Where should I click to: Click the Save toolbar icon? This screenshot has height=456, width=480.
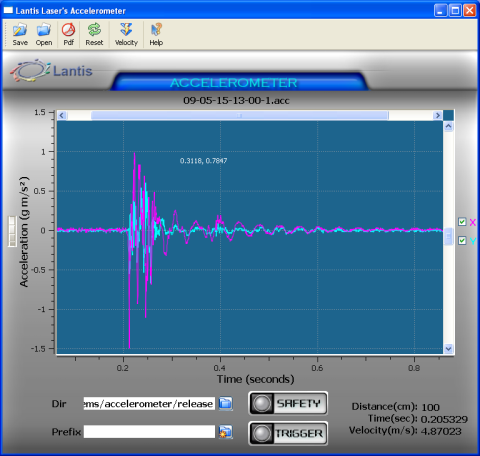20,34
